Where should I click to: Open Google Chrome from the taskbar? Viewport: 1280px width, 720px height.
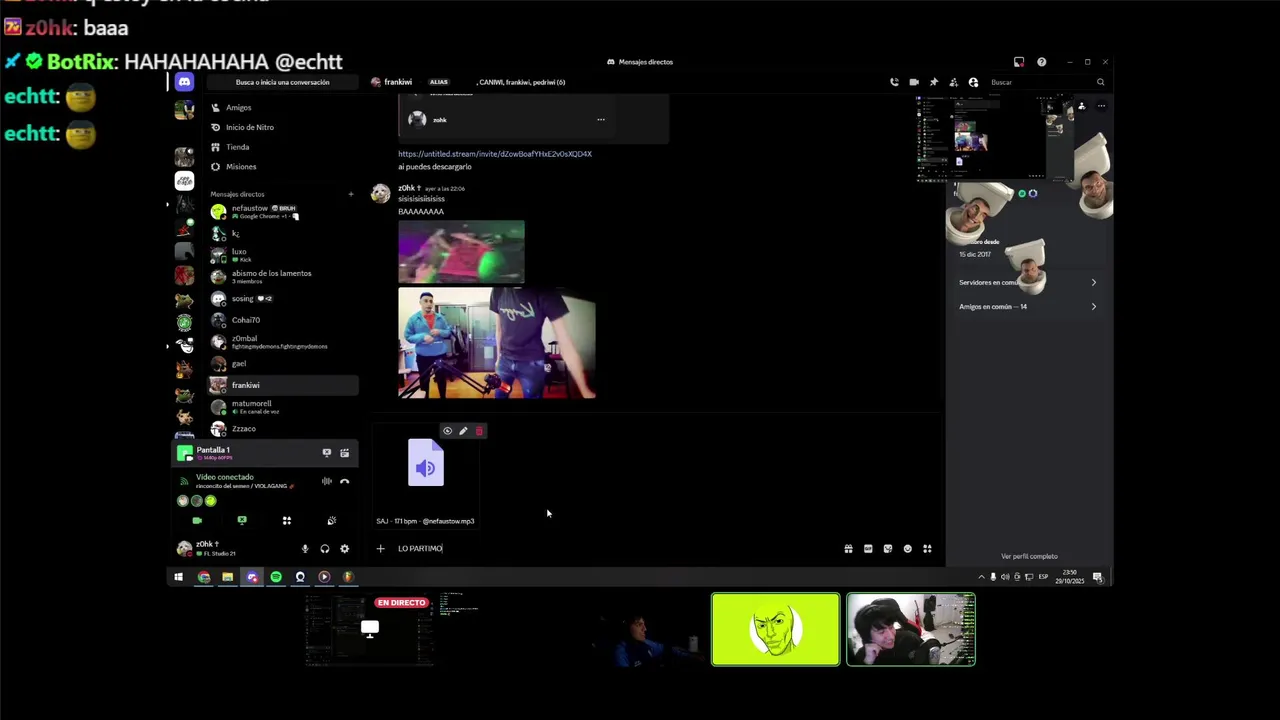pyautogui.click(x=204, y=577)
